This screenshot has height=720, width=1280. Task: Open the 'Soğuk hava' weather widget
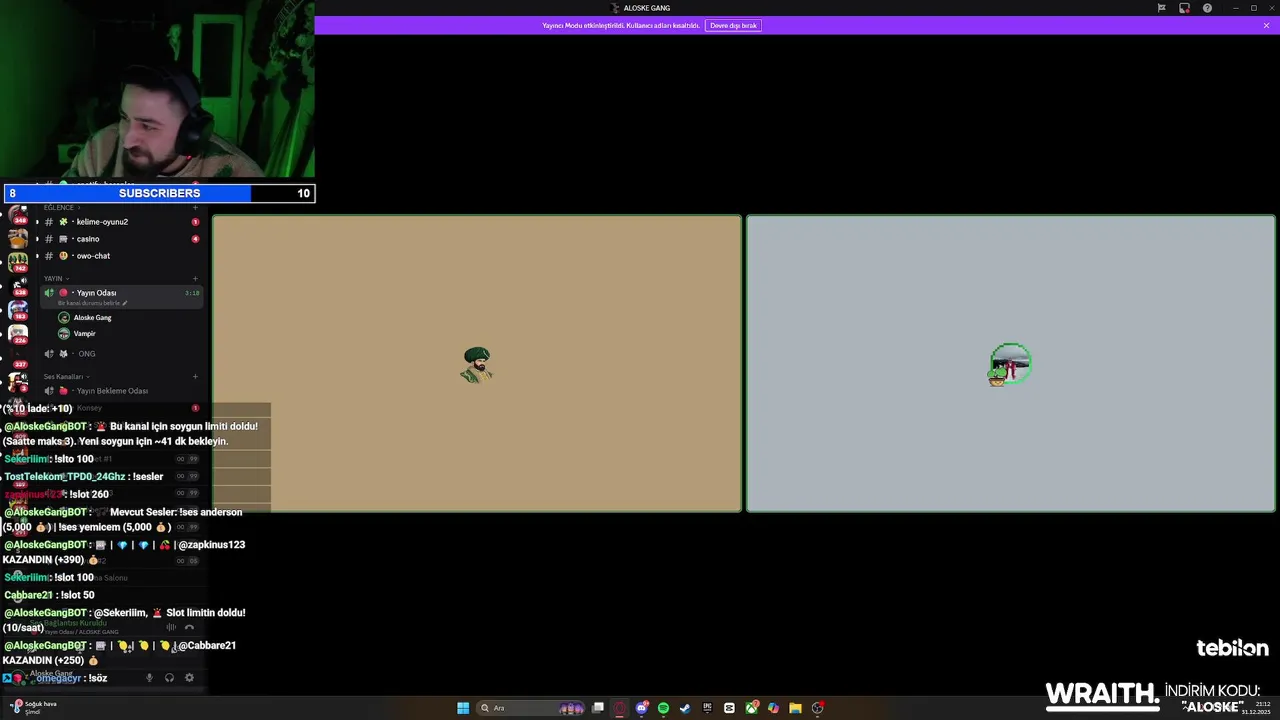click(34, 707)
